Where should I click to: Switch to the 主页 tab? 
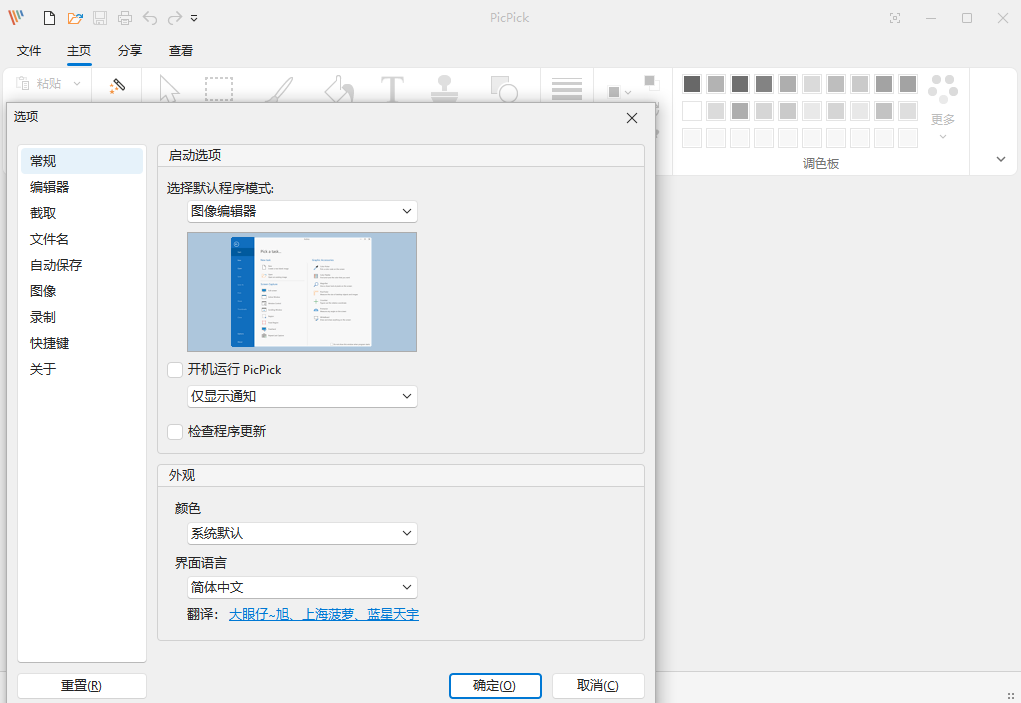[x=79, y=51]
